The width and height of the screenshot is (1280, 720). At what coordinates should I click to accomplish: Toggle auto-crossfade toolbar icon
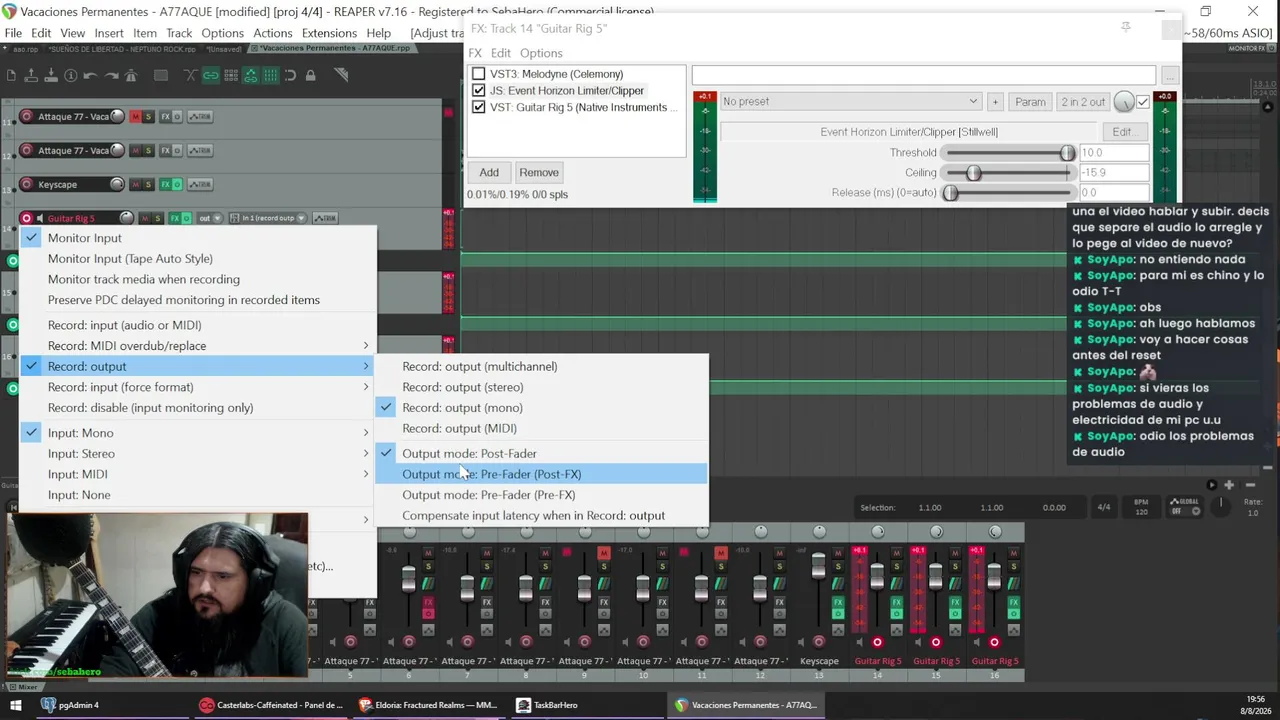pyautogui.click(x=191, y=75)
